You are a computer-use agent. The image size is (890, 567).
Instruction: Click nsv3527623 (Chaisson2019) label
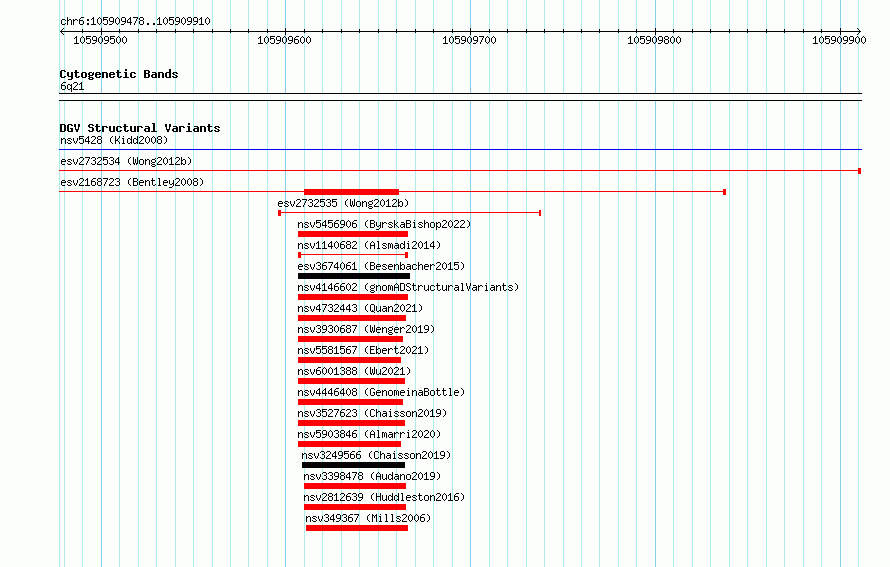pos(372,413)
